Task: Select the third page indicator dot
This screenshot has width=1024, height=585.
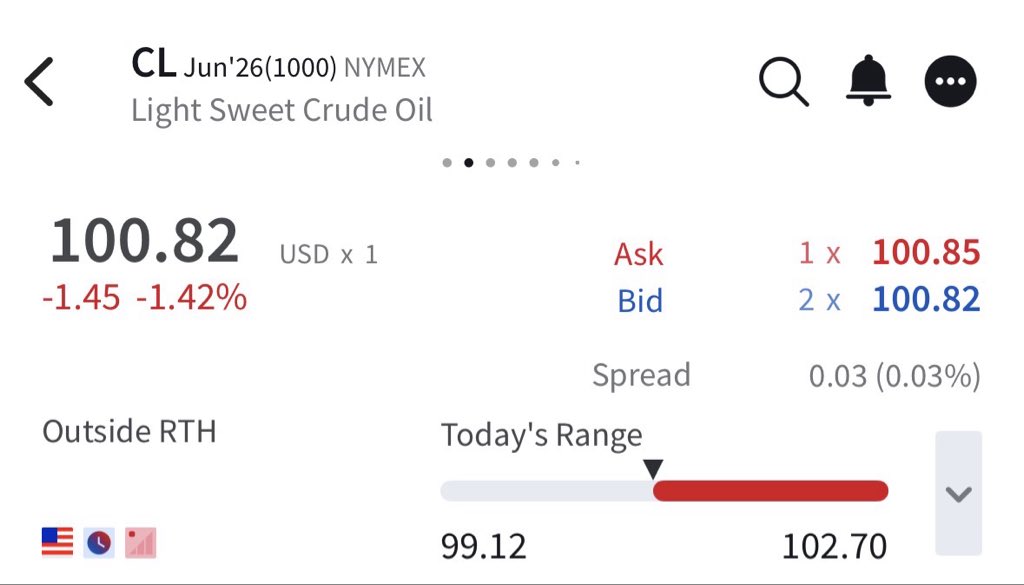Action: click(x=490, y=163)
